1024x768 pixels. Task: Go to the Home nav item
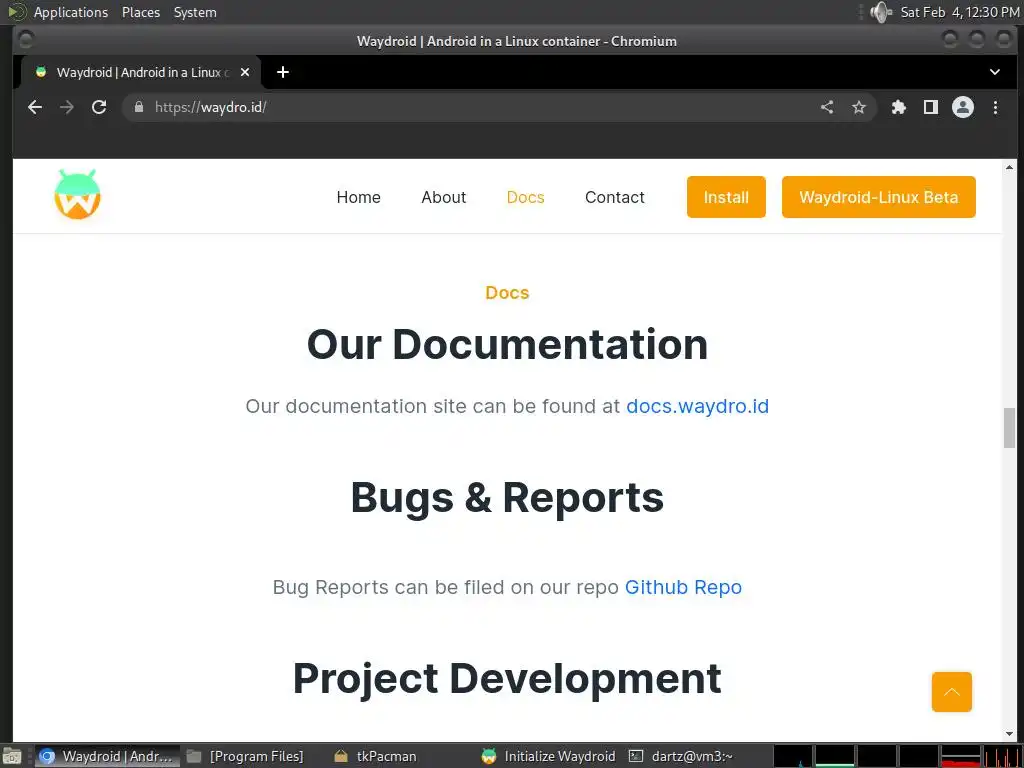(x=359, y=197)
